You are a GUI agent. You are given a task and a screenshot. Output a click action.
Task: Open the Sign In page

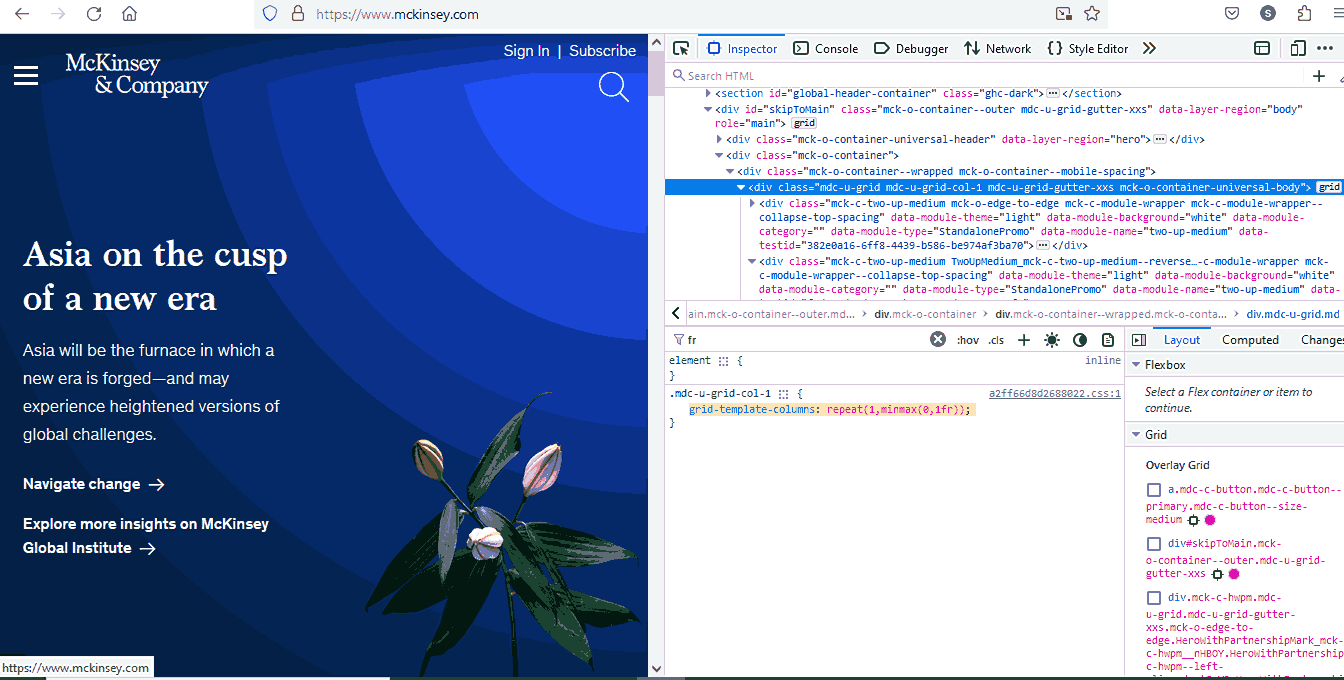[526, 50]
